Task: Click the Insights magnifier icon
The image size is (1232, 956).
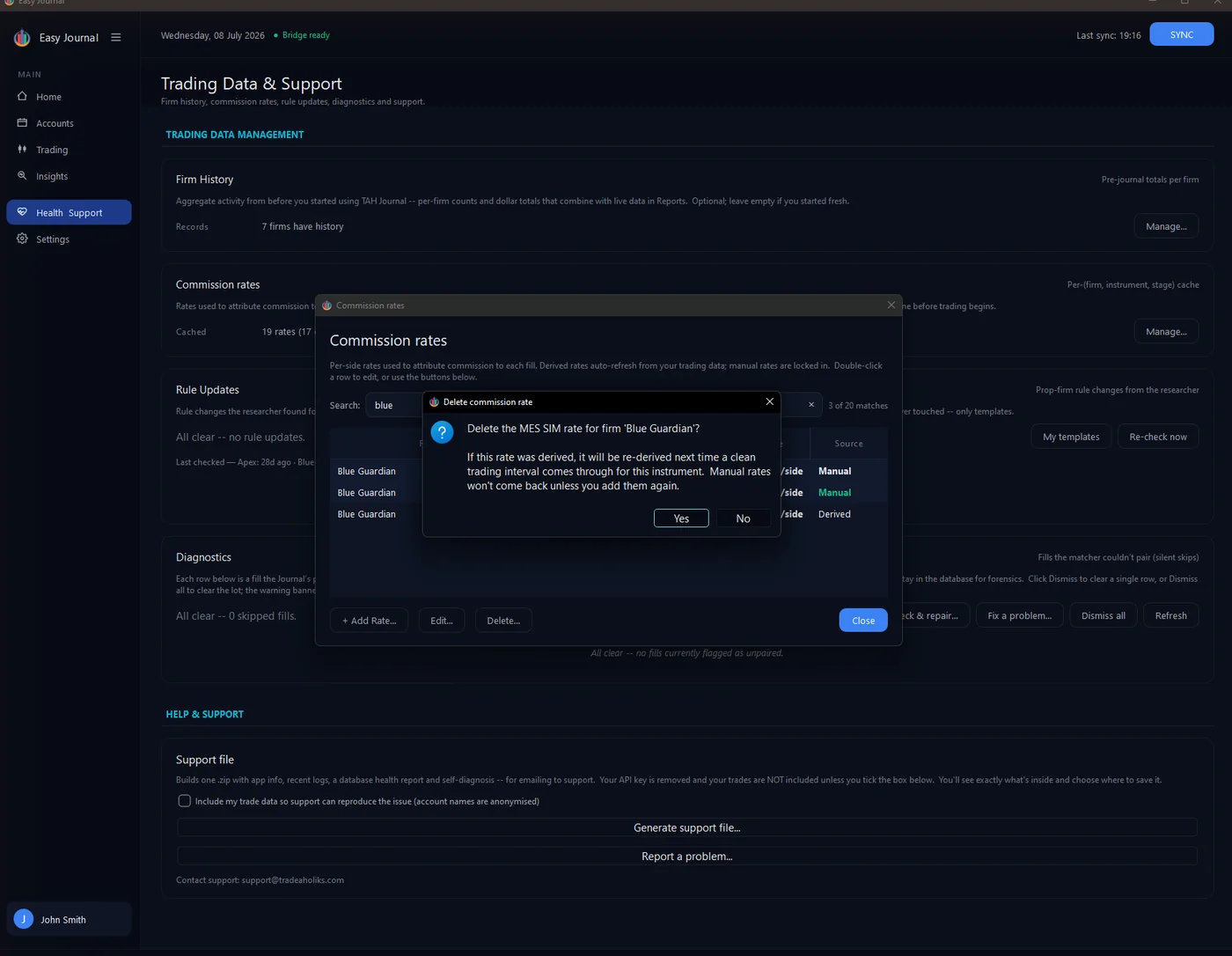Action: point(22,175)
